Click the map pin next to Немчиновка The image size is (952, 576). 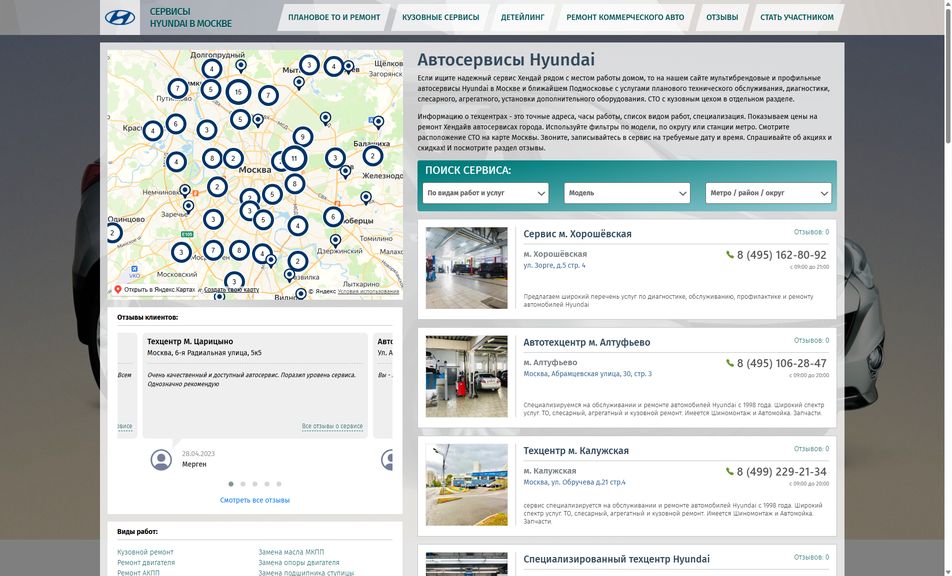click(x=185, y=191)
